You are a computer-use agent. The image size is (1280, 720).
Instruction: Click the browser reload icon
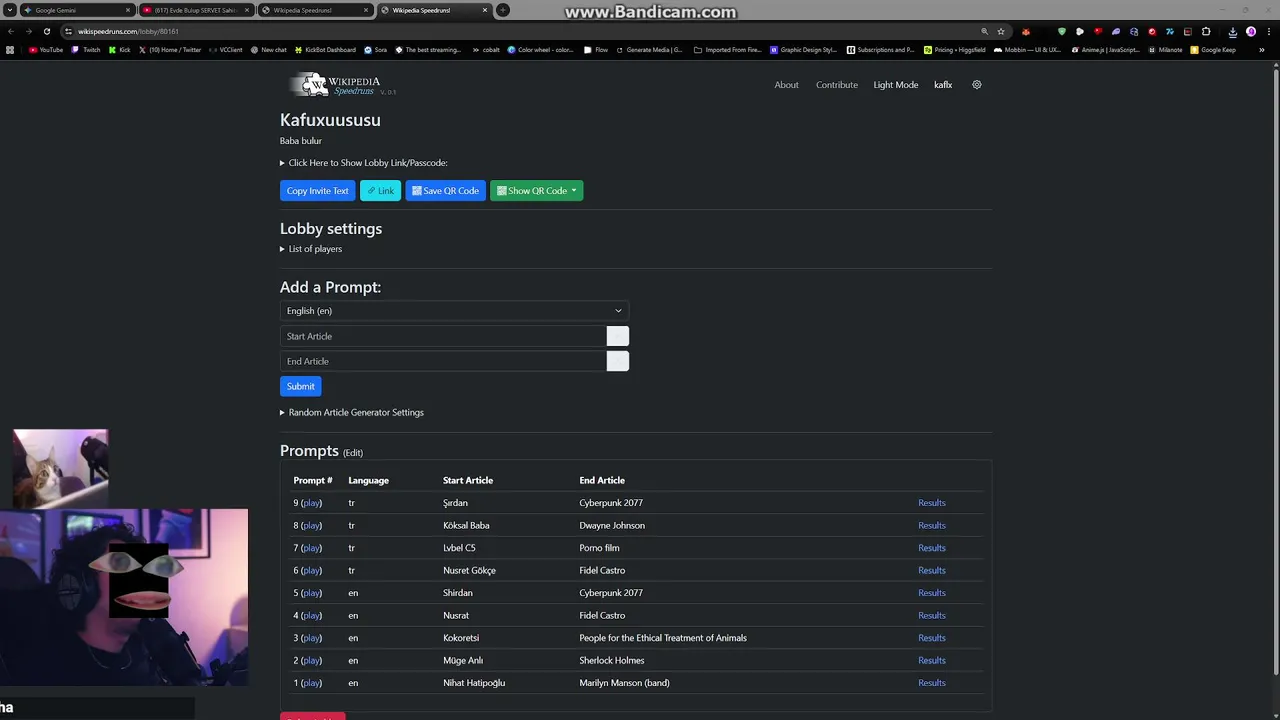pyautogui.click(x=46, y=31)
